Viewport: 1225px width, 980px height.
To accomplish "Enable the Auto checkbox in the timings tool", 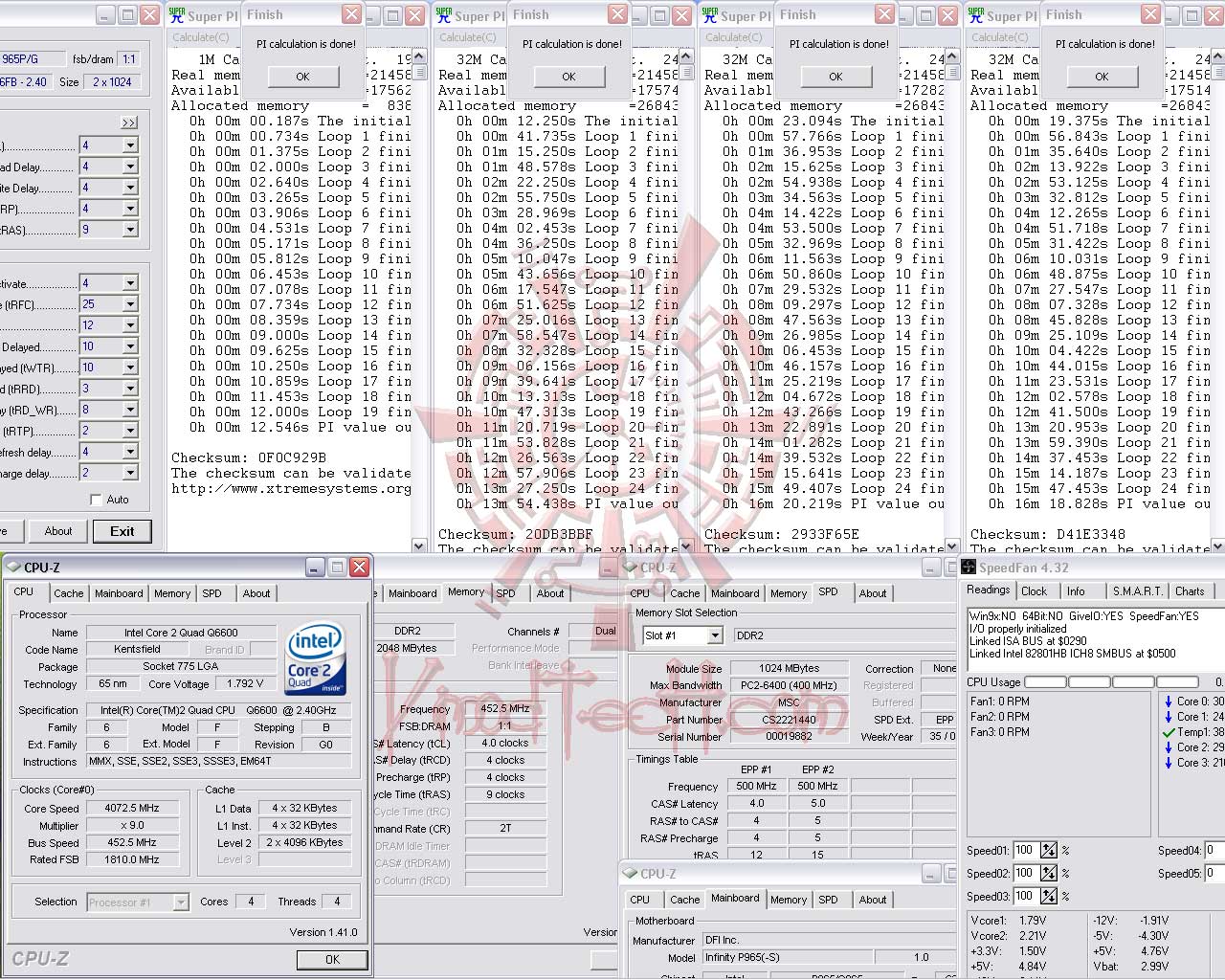I will (x=96, y=500).
